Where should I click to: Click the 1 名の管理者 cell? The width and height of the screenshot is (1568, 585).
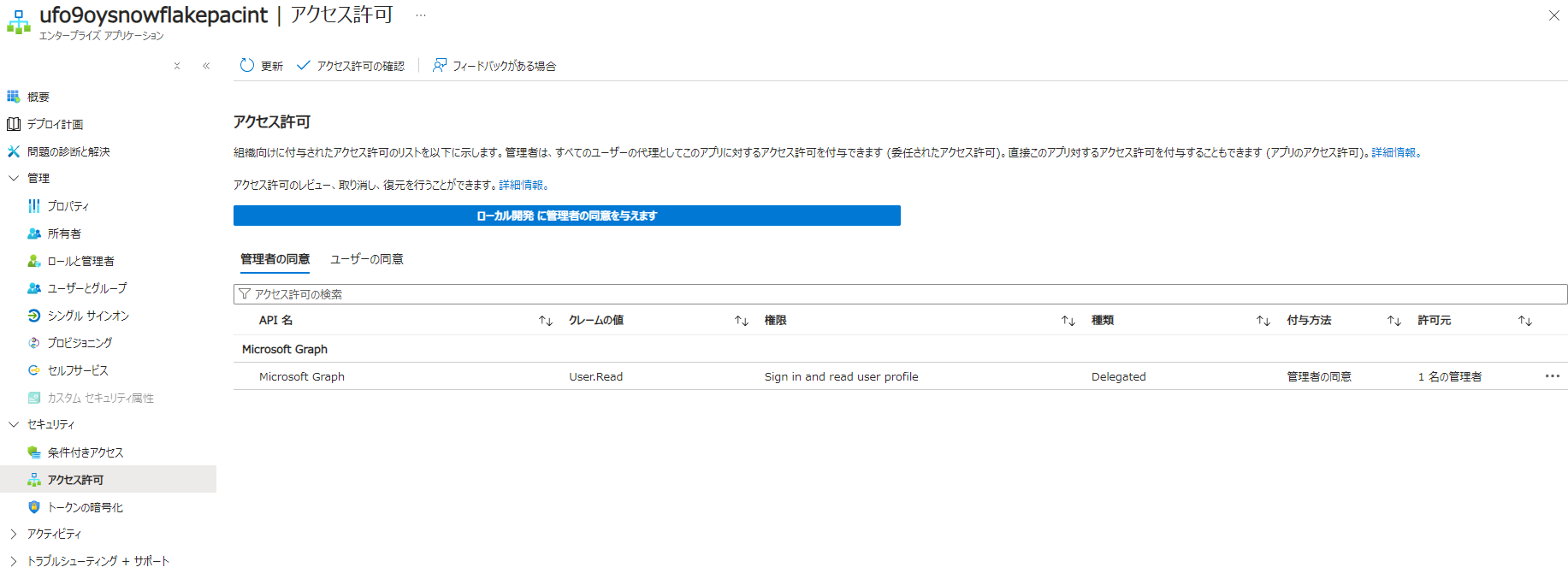pyautogui.click(x=1450, y=376)
